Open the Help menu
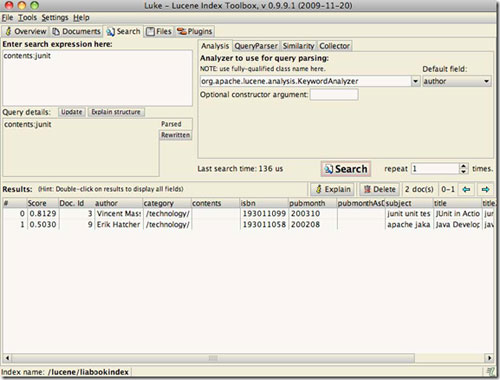 (81, 17)
